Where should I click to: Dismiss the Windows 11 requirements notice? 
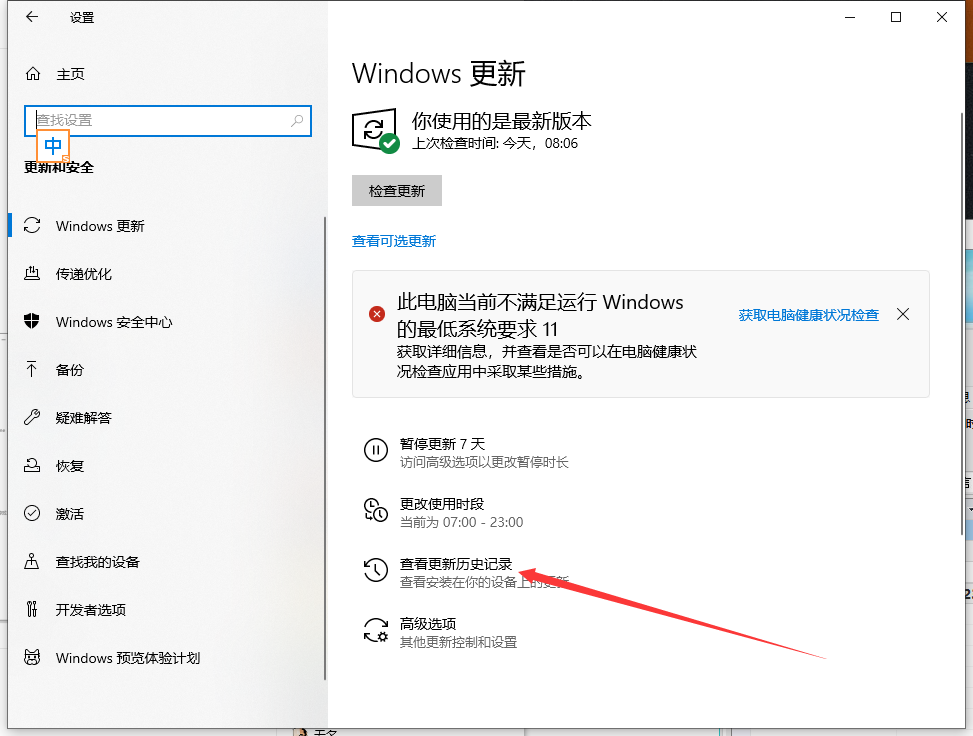pyautogui.click(x=903, y=314)
